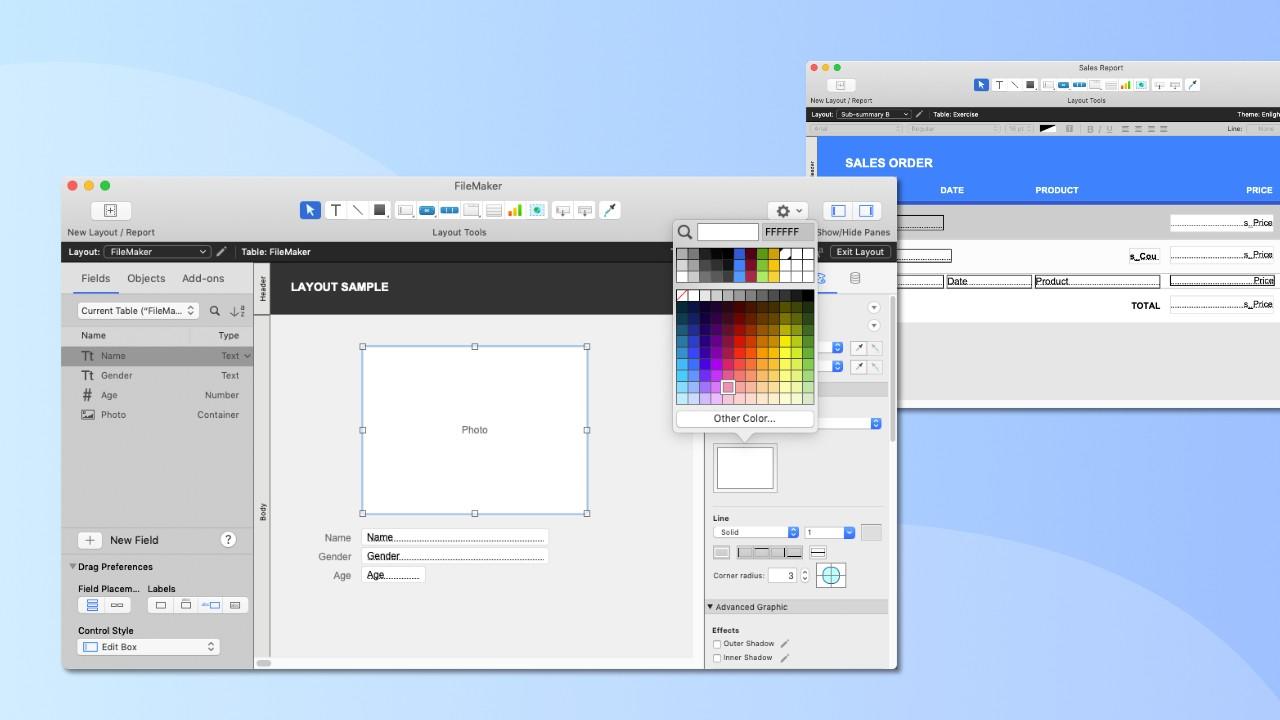This screenshot has width=1280, height=720.
Task: Click the Exit Layout button
Action: (860, 252)
